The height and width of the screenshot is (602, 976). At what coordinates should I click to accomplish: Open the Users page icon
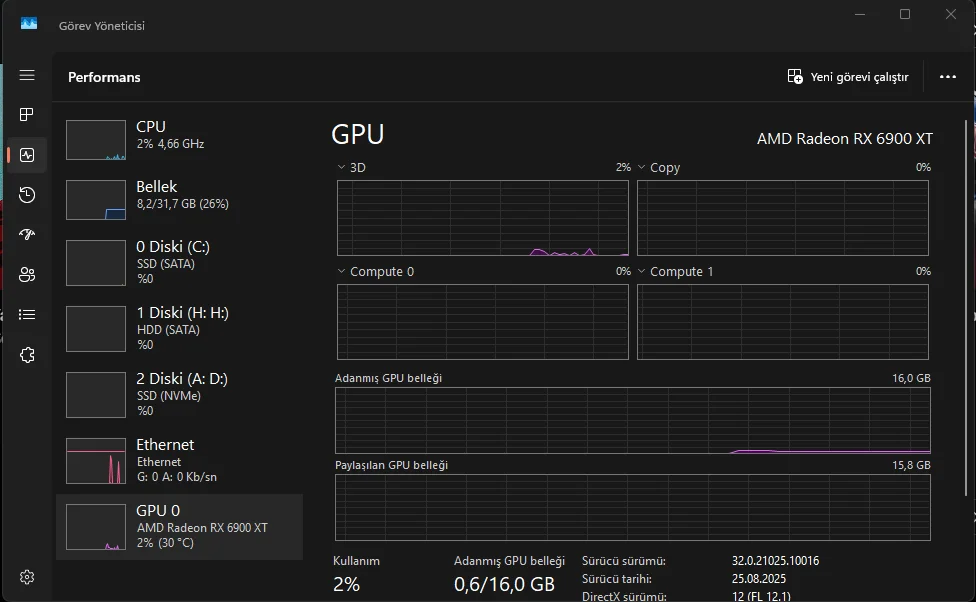coord(27,275)
